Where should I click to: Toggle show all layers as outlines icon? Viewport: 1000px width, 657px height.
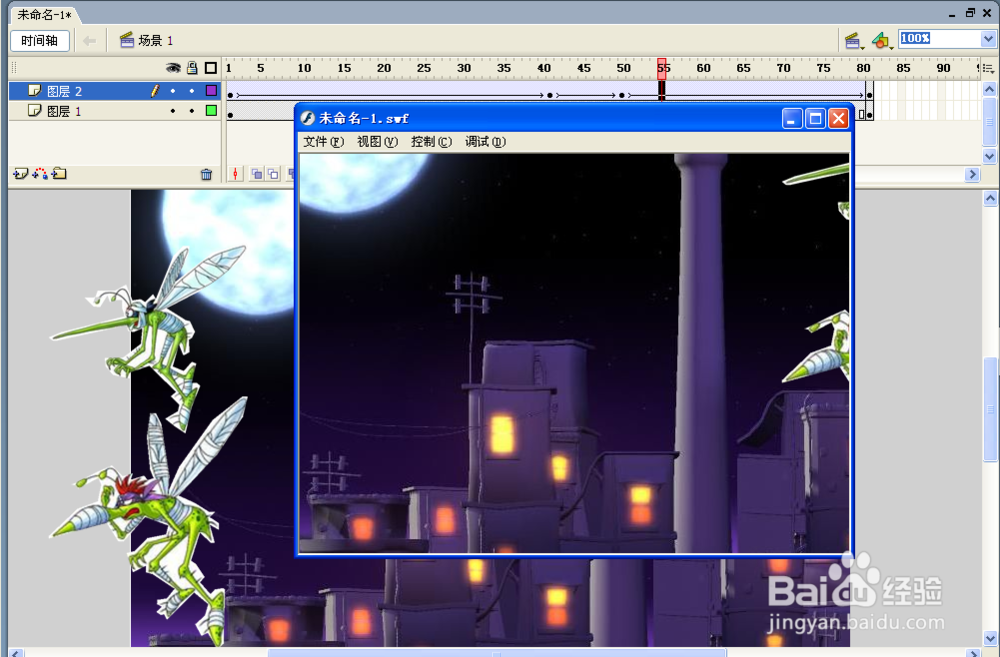[211, 68]
